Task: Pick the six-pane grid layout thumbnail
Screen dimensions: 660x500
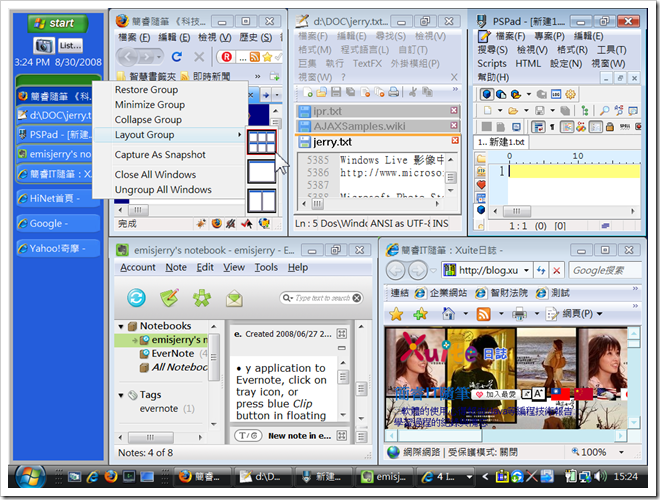Action: pyautogui.click(x=261, y=142)
